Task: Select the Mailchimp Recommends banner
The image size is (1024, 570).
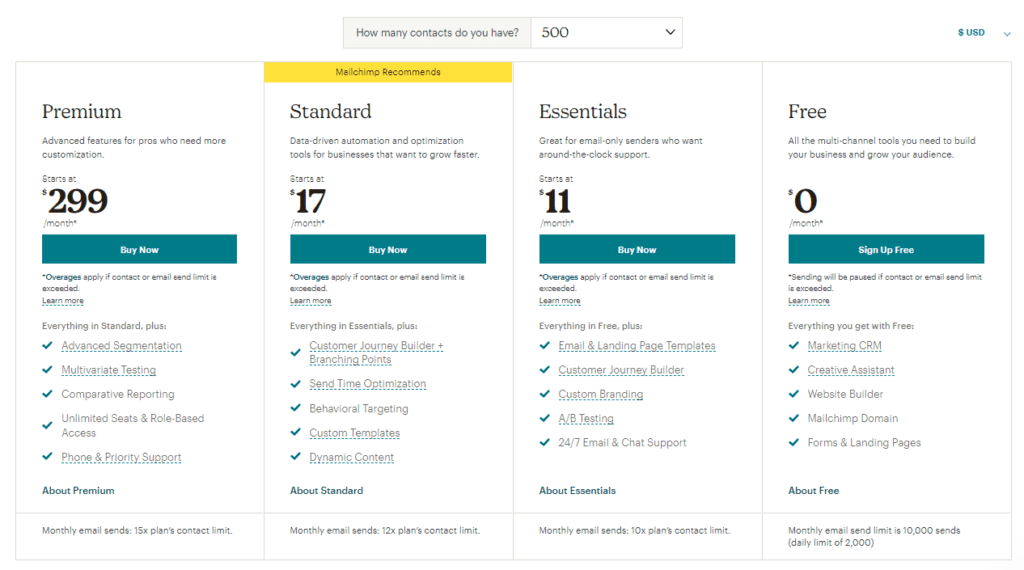Action: point(388,72)
